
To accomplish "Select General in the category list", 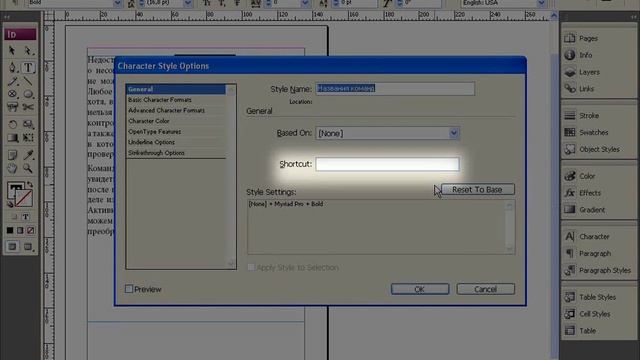I will click(176, 89).
